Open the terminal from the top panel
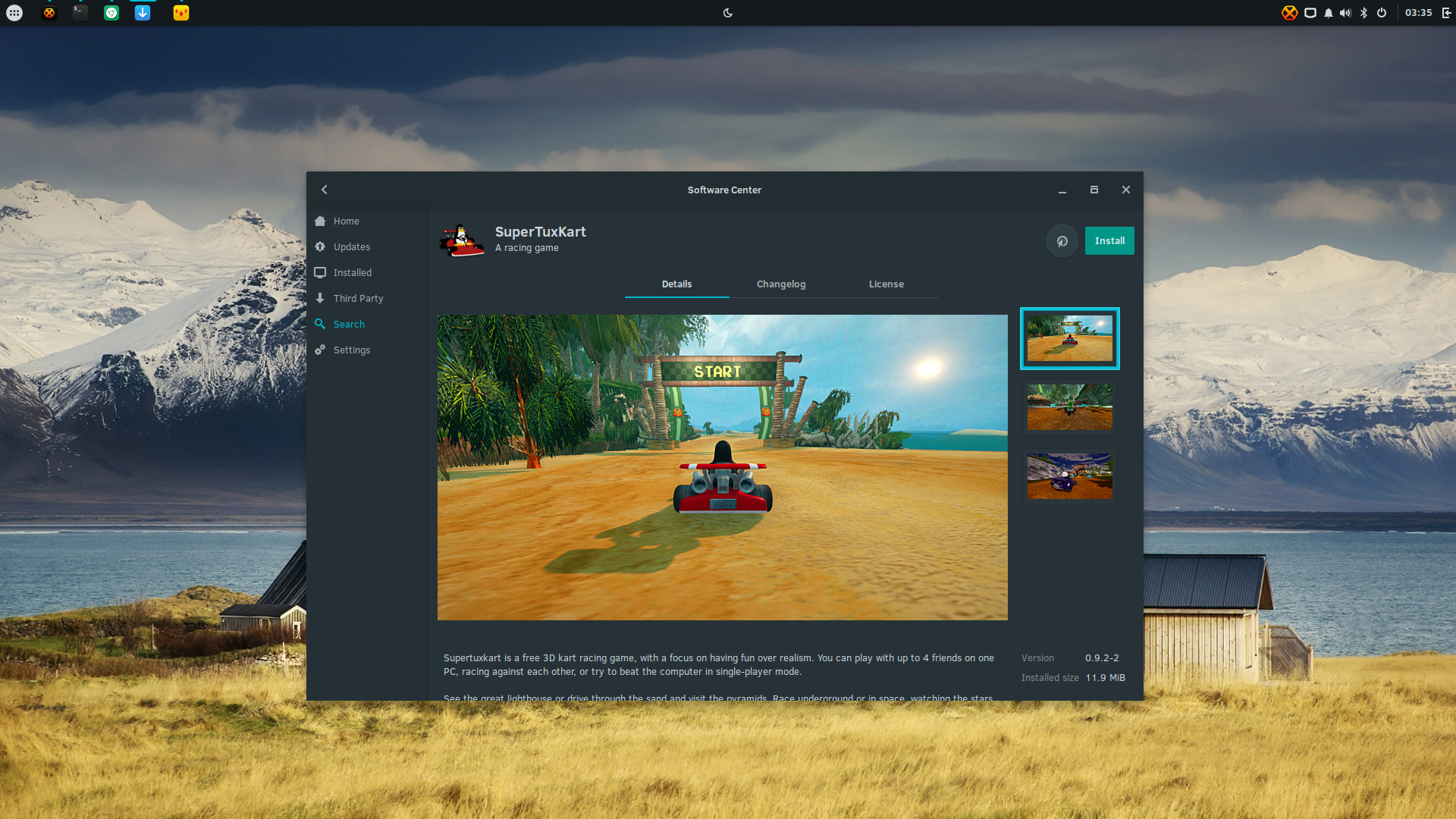Screen dimensions: 1456x819 (80, 13)
